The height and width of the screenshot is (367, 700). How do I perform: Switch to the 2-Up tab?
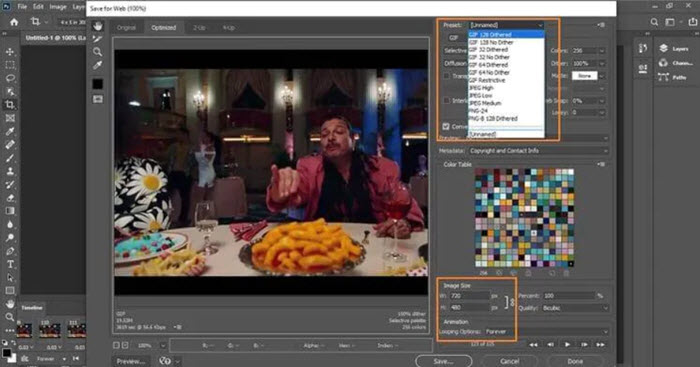click(x=199, y=28)
